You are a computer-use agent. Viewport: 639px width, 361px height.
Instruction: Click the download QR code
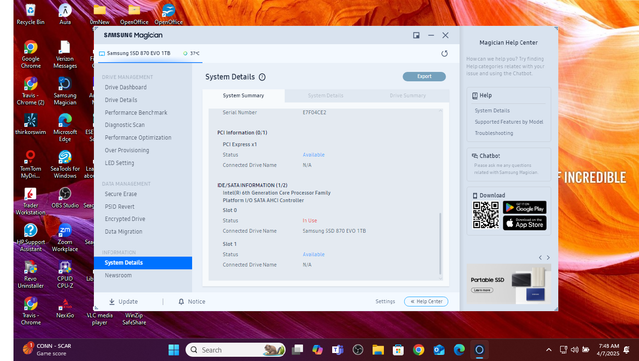[x=485, y=215]
